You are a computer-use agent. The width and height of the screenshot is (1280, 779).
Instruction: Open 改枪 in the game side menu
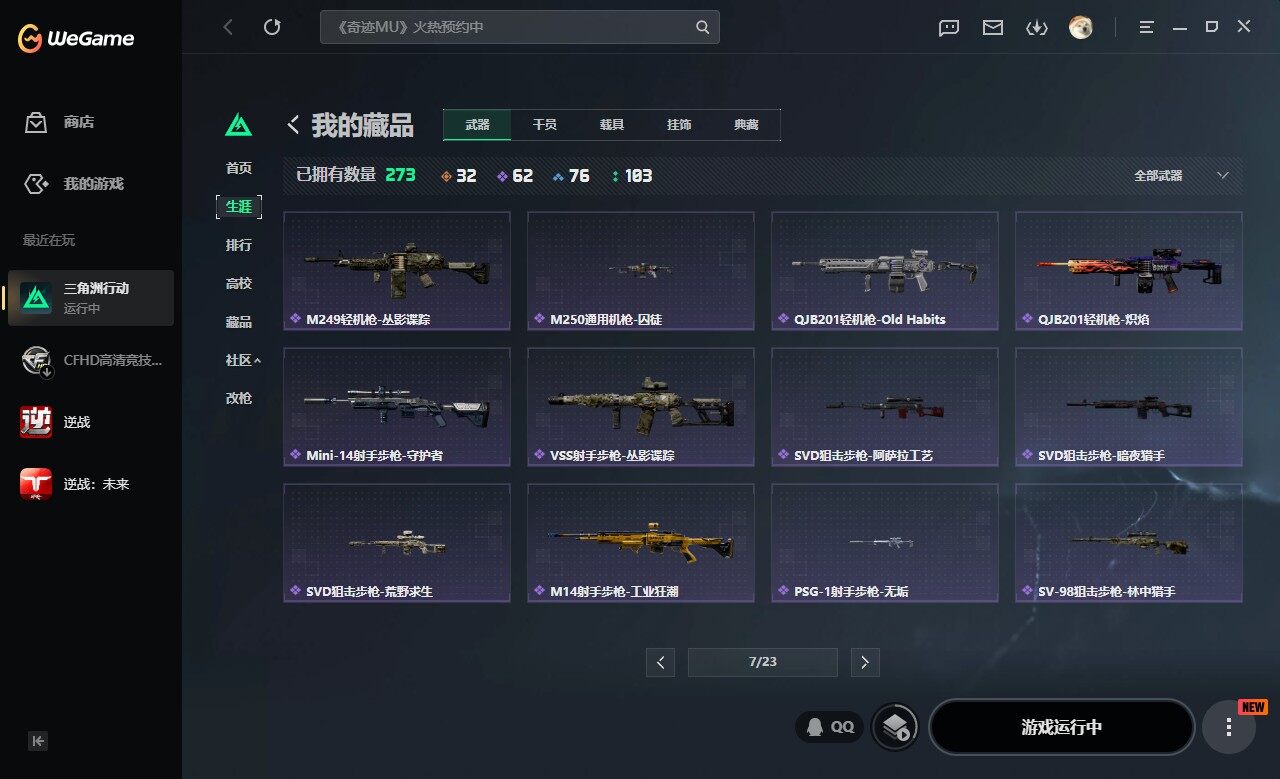[x=238, y=398]
